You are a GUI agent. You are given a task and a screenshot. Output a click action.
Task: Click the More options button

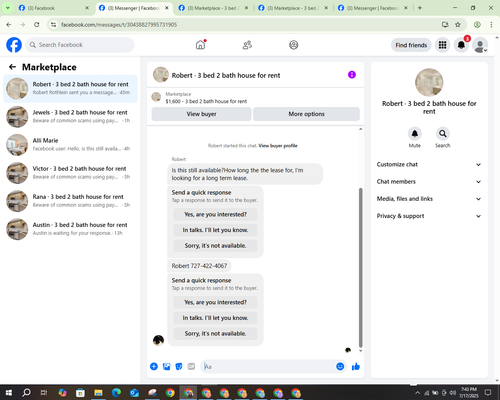[306, 114]
